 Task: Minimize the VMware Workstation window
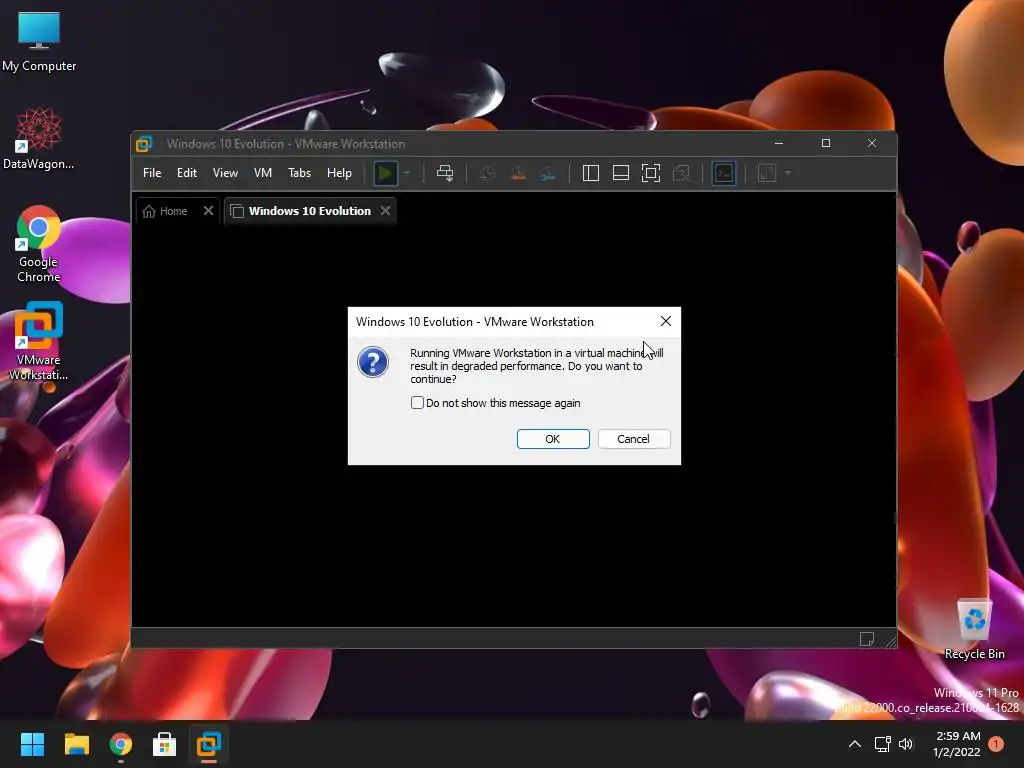coord(778,143)
